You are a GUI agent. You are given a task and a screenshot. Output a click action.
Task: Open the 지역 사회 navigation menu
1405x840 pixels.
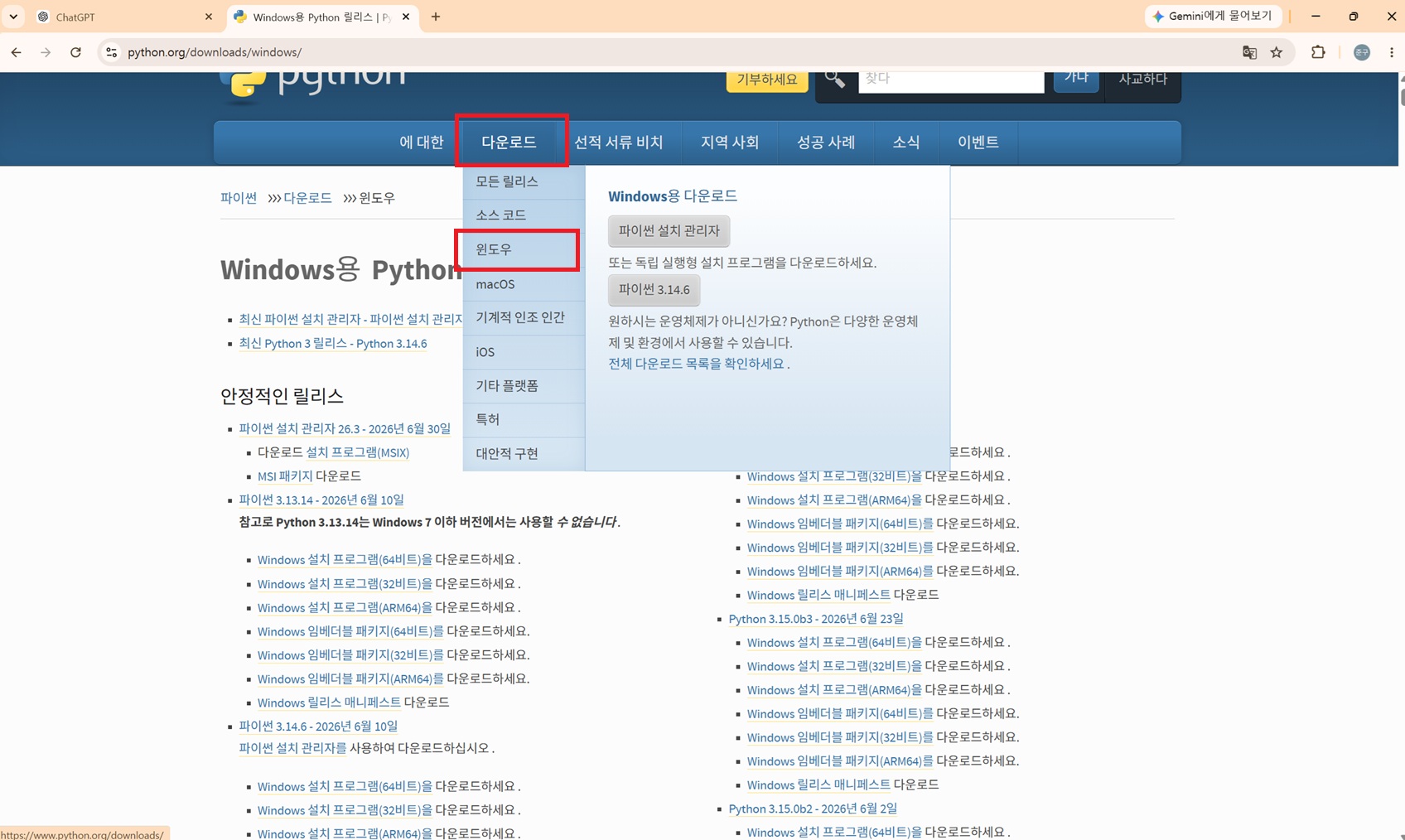click(730, 142)
